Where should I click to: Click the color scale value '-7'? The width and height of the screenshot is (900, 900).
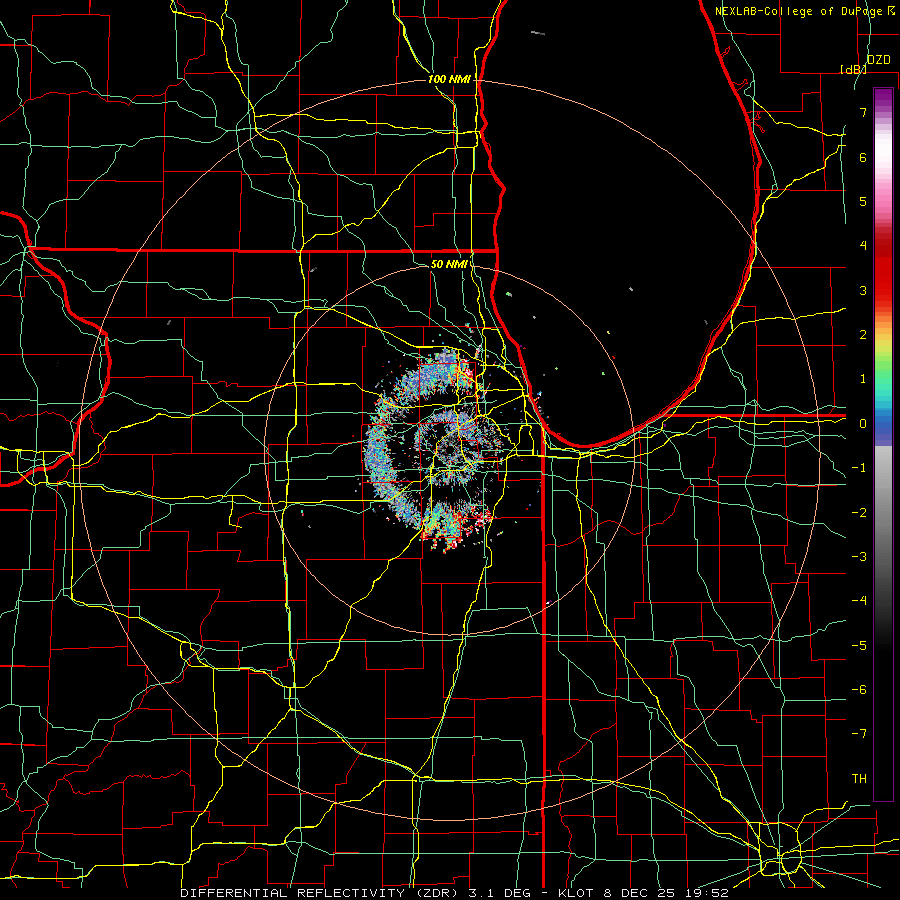[859, 734]
